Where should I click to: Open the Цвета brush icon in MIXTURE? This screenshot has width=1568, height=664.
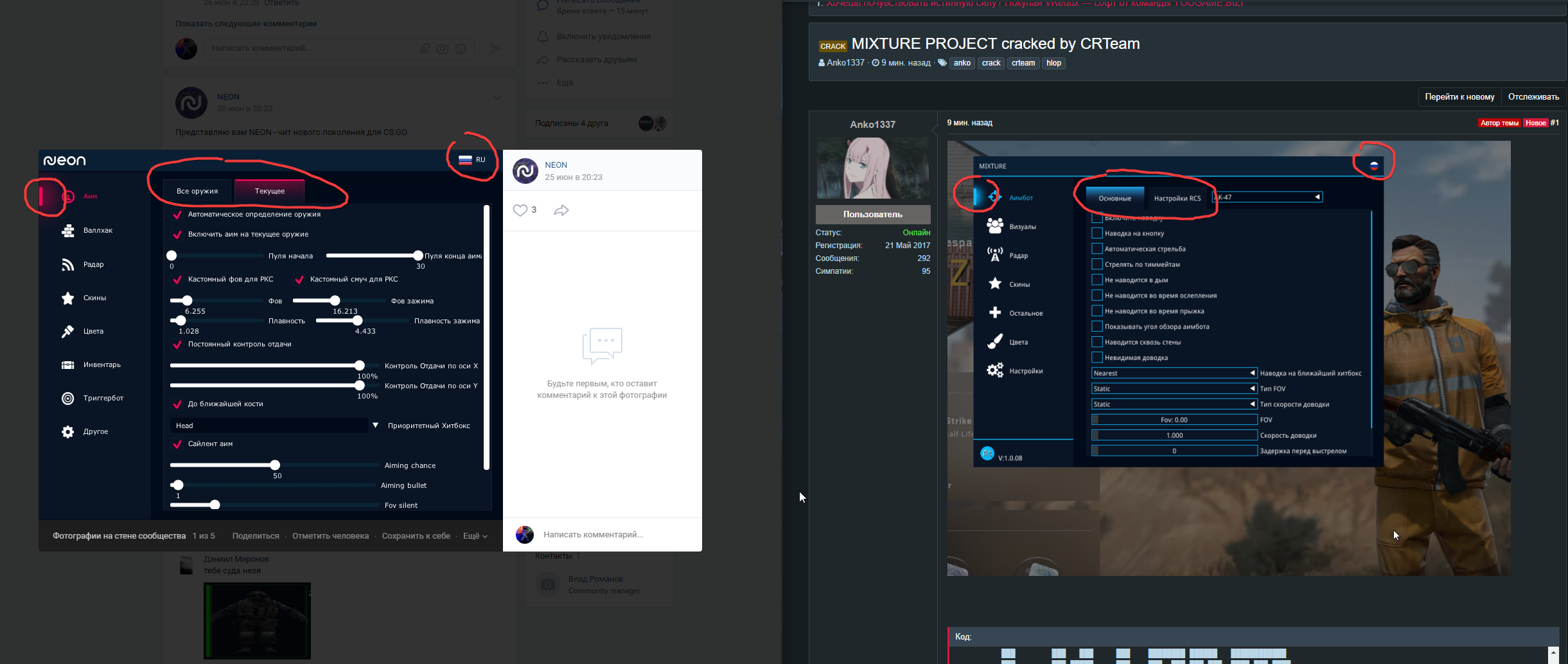[x=995, y=341]
